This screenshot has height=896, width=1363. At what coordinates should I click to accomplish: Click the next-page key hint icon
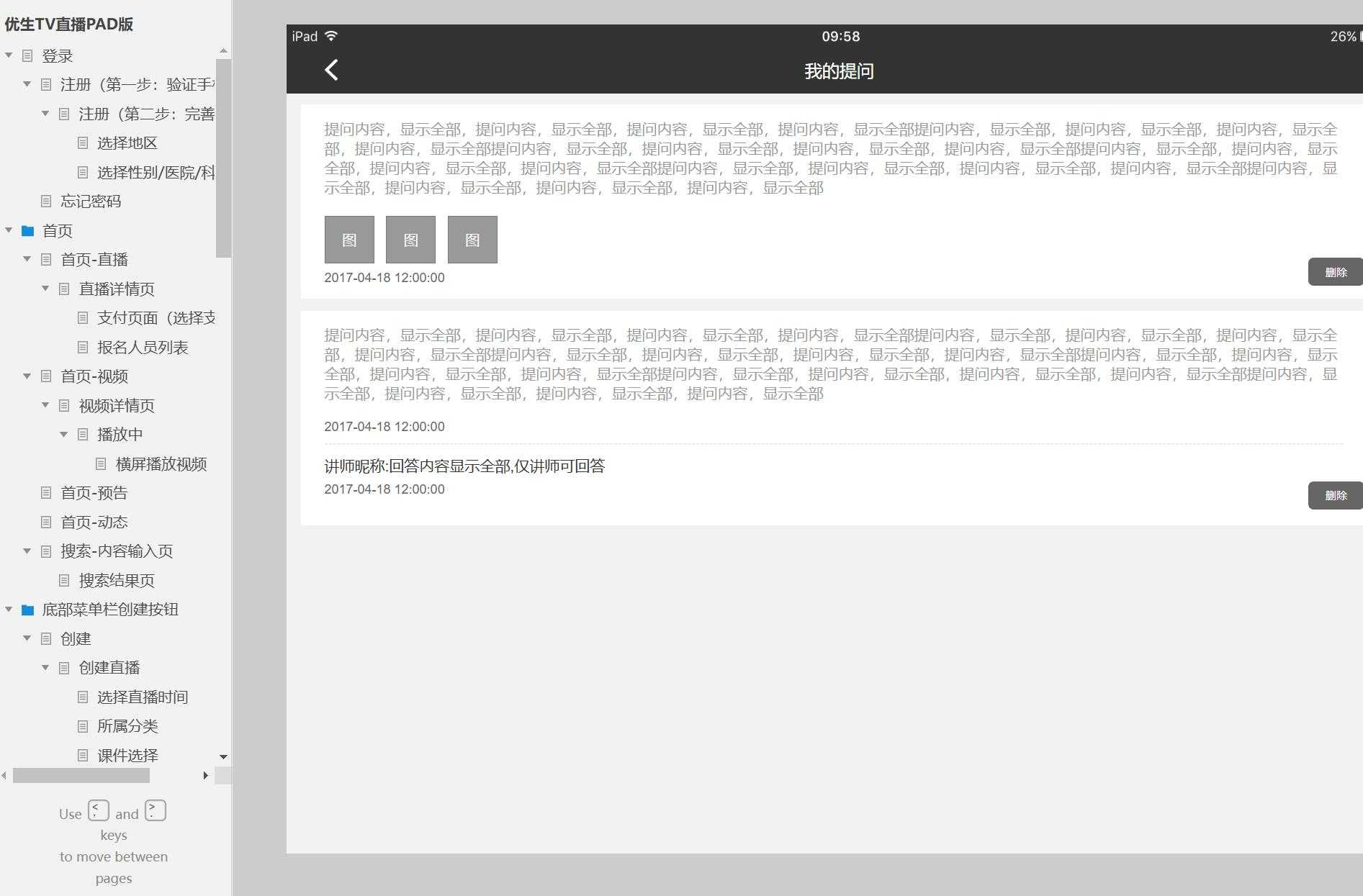coord(156,810)
